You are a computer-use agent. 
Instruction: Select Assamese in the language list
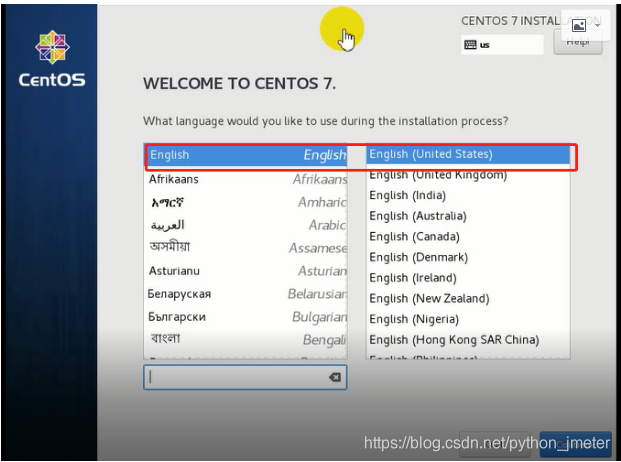[x=246, y=248]
